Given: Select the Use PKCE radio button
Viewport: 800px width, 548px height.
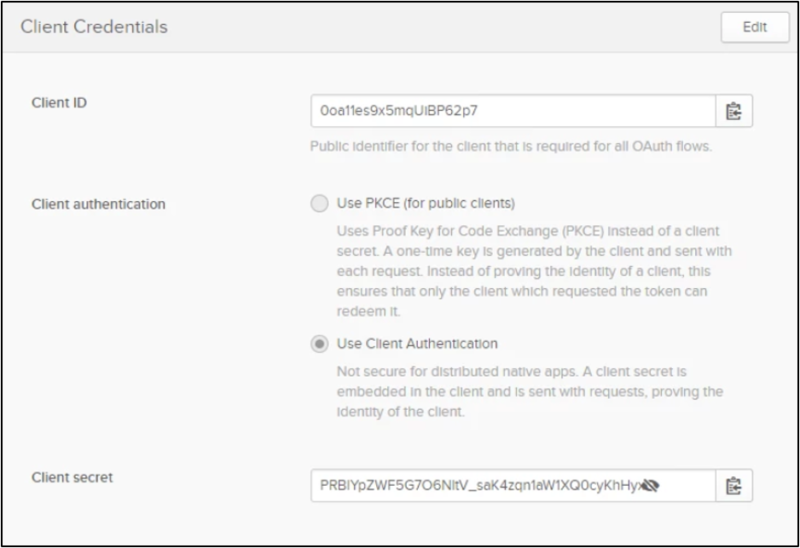Looking at the screenshot, I should pyautogui.click(x=319, y=203).
